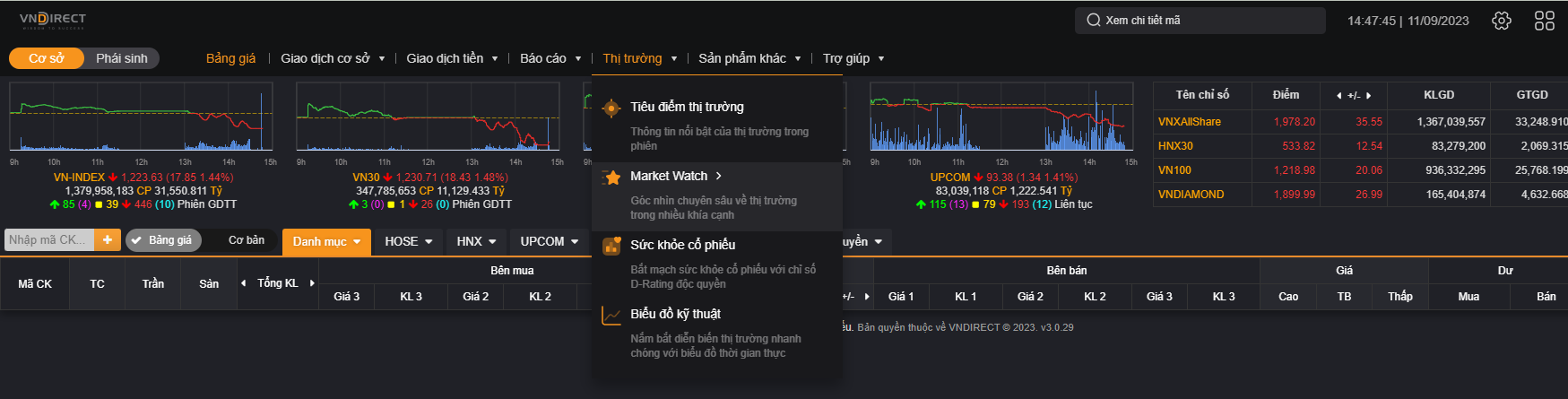Open the four-squares apps grid icon
This screenshot has height=399, width=1568.
click(1545, 21)
